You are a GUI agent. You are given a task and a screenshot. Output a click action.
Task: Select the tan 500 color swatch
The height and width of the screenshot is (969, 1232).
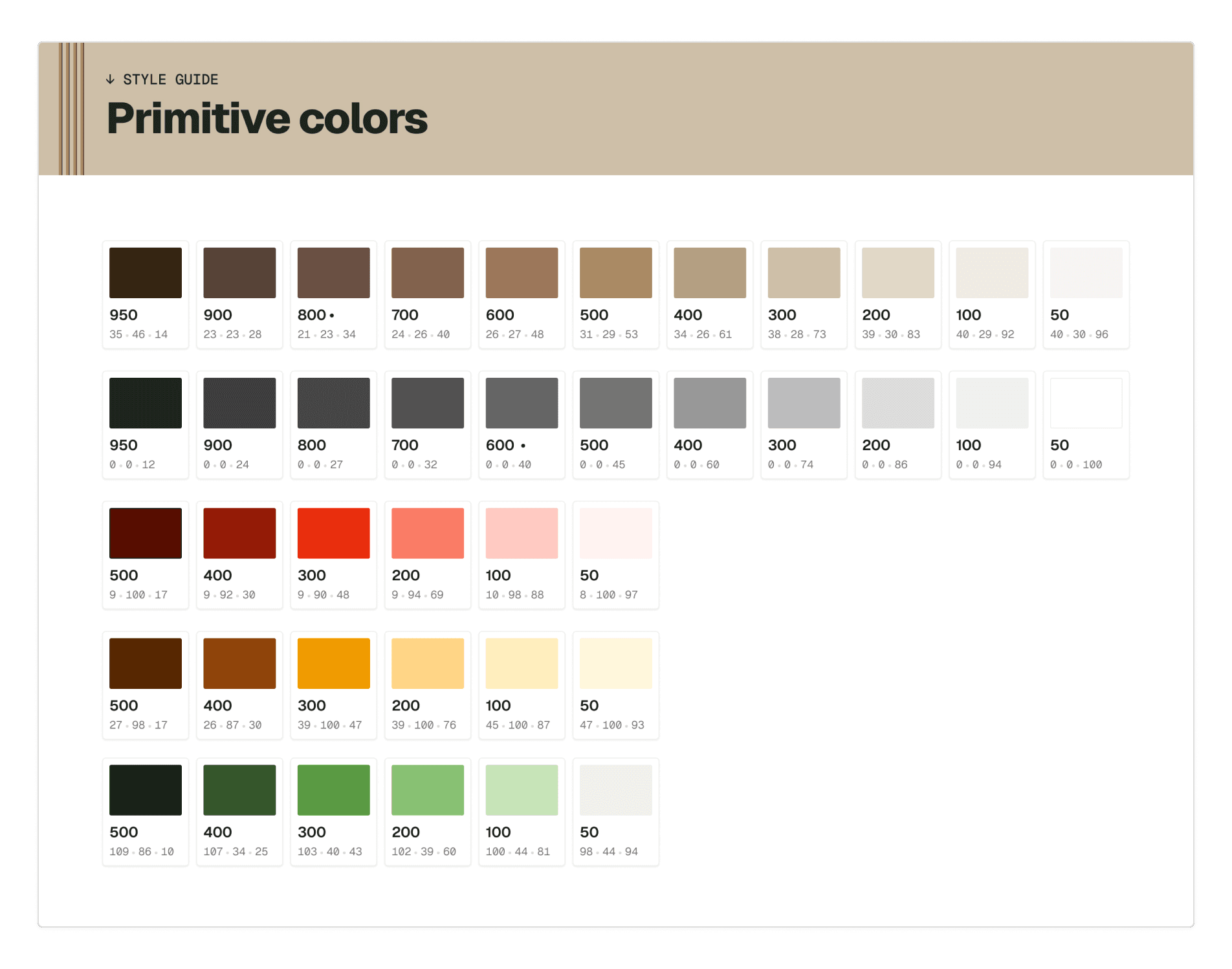(615, 272)
